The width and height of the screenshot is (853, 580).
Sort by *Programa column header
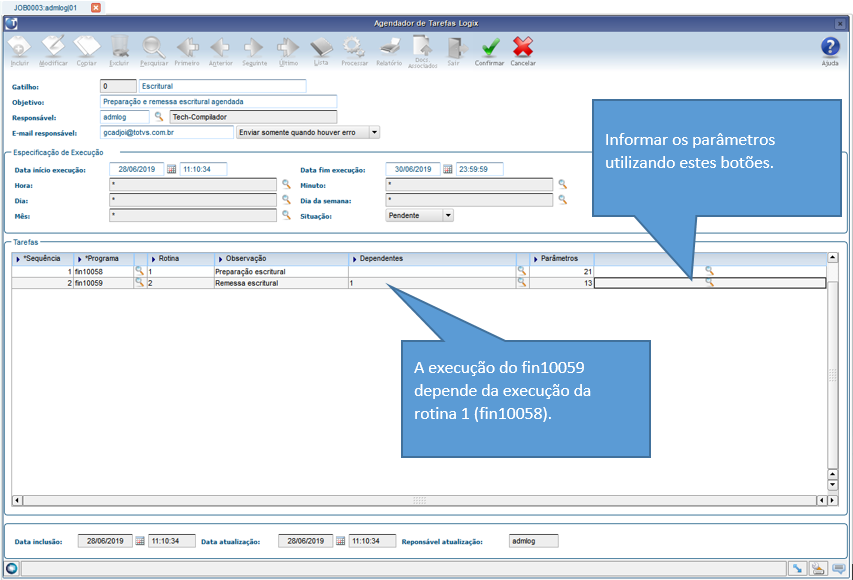[103, 258]
